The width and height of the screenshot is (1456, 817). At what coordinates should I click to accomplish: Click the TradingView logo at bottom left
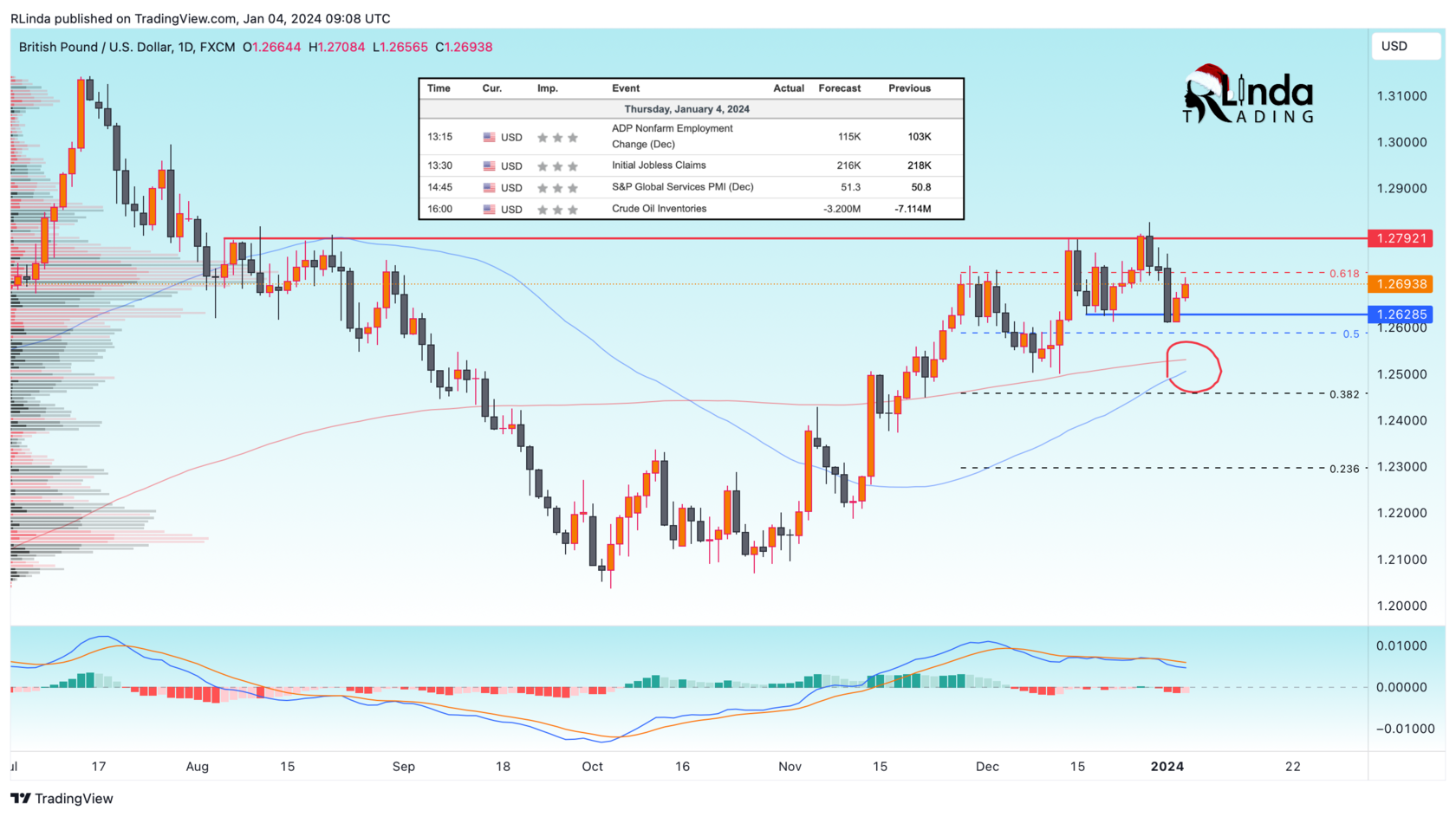[x=62, y=799]
